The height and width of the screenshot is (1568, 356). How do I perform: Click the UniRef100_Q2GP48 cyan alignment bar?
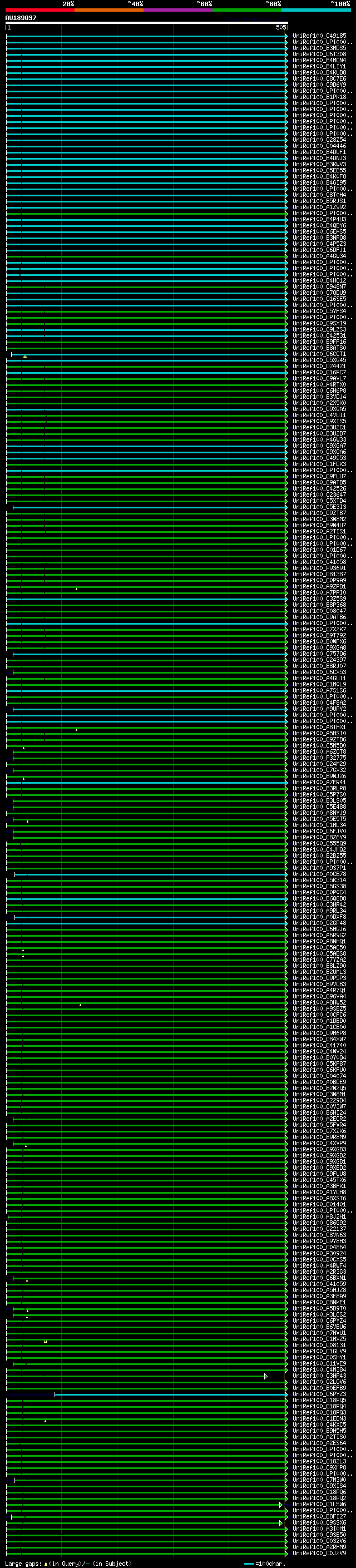click(x=146, y=923)
